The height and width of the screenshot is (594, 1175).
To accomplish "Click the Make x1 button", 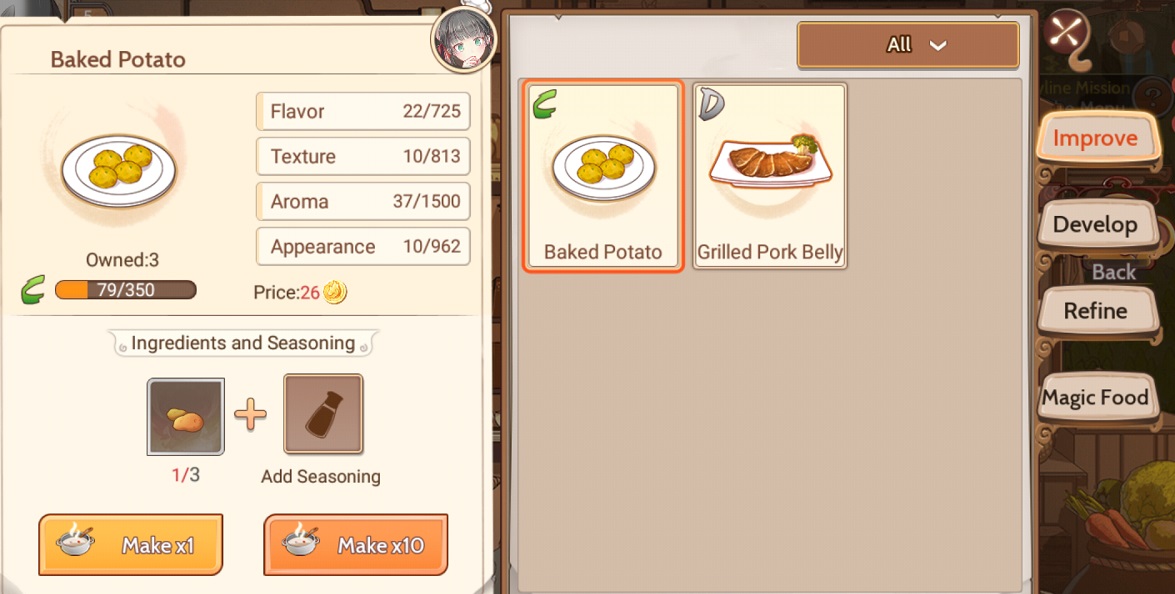I will 130,545.
